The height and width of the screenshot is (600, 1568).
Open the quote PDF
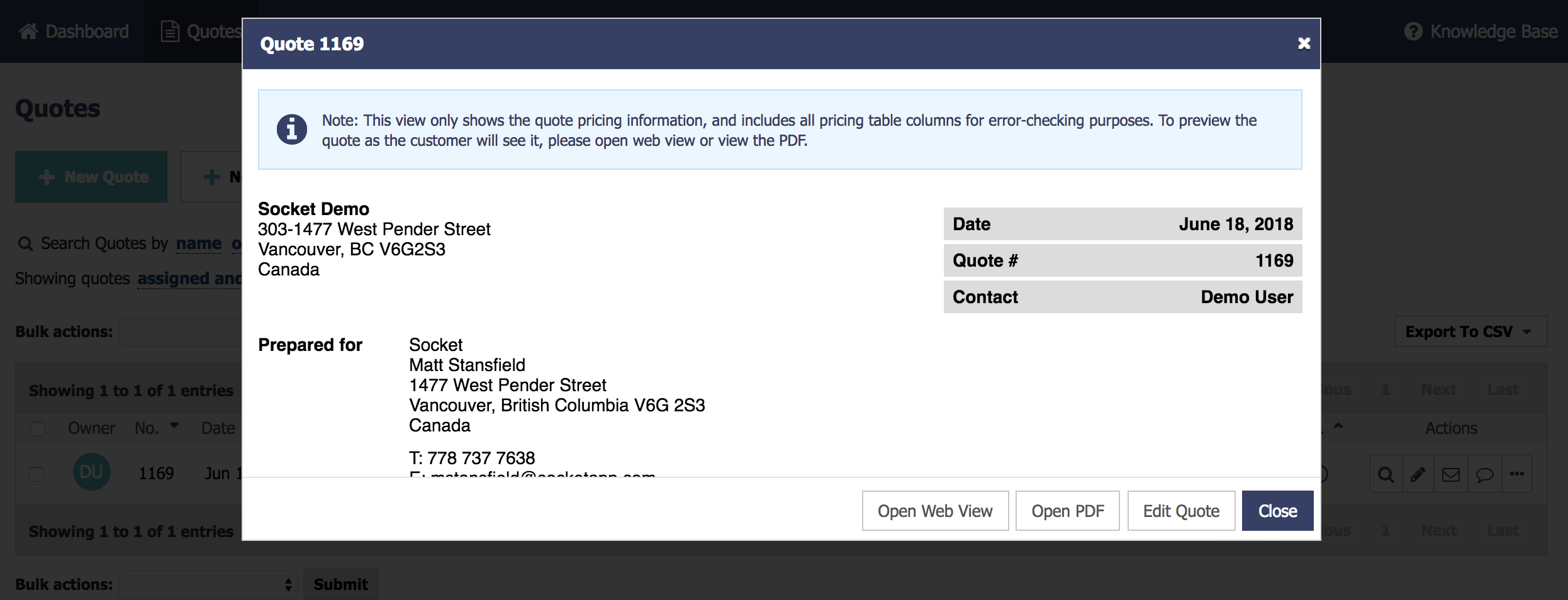pos(1067,511)
